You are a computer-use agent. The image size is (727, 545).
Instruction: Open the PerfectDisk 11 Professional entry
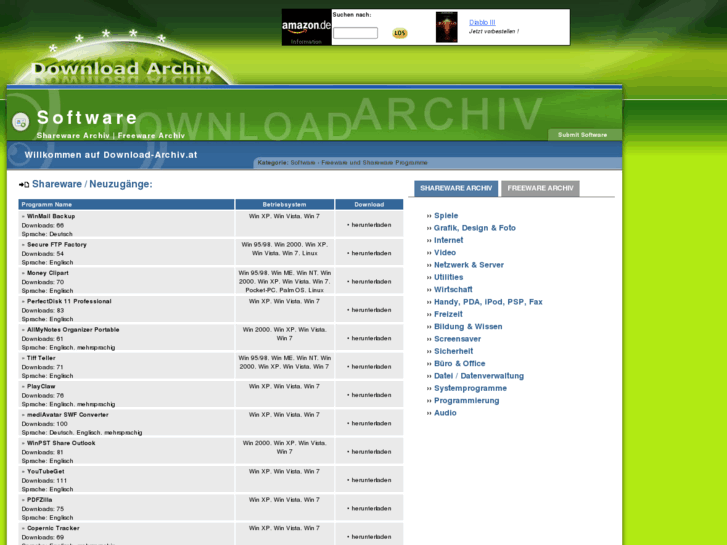(69, 301)
